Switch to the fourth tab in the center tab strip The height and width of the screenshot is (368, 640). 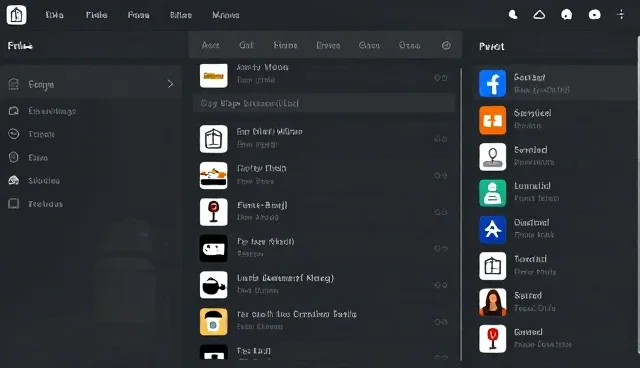point(328,45)
